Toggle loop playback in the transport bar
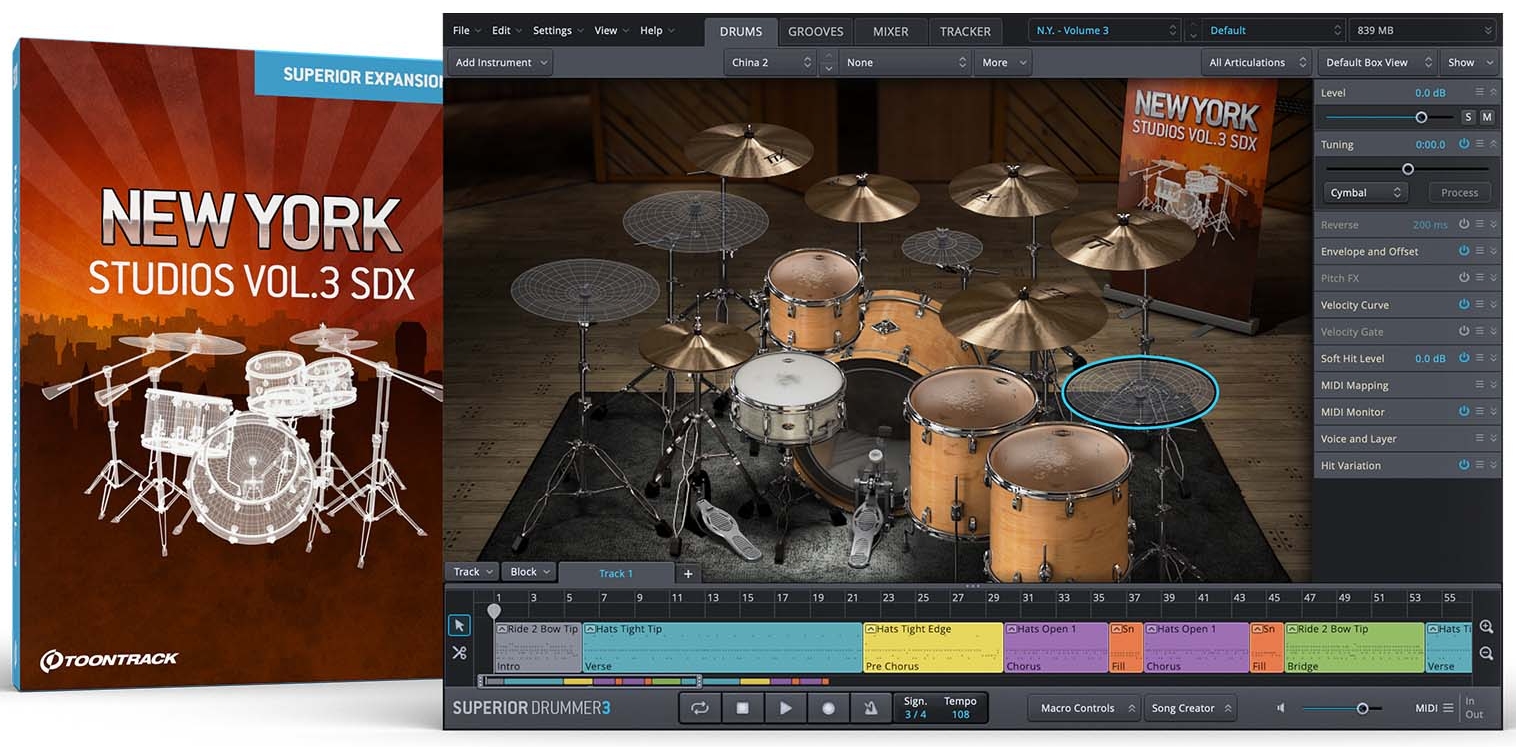The width and height of the screenshot is (1516, 747). click(700, 708)
